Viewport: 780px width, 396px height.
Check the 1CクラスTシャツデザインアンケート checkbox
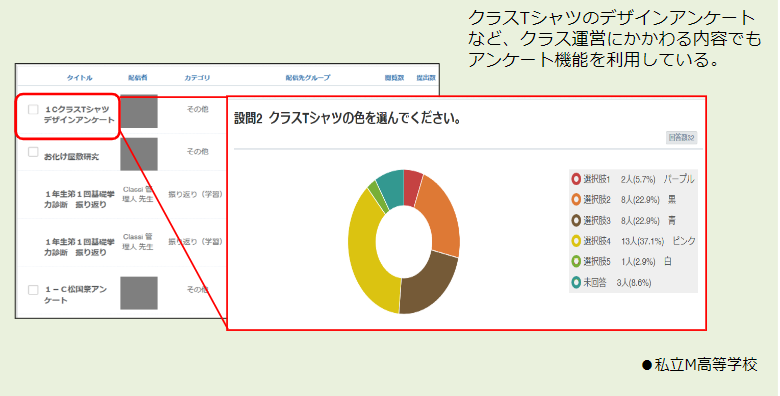click(x=33, y=109)
